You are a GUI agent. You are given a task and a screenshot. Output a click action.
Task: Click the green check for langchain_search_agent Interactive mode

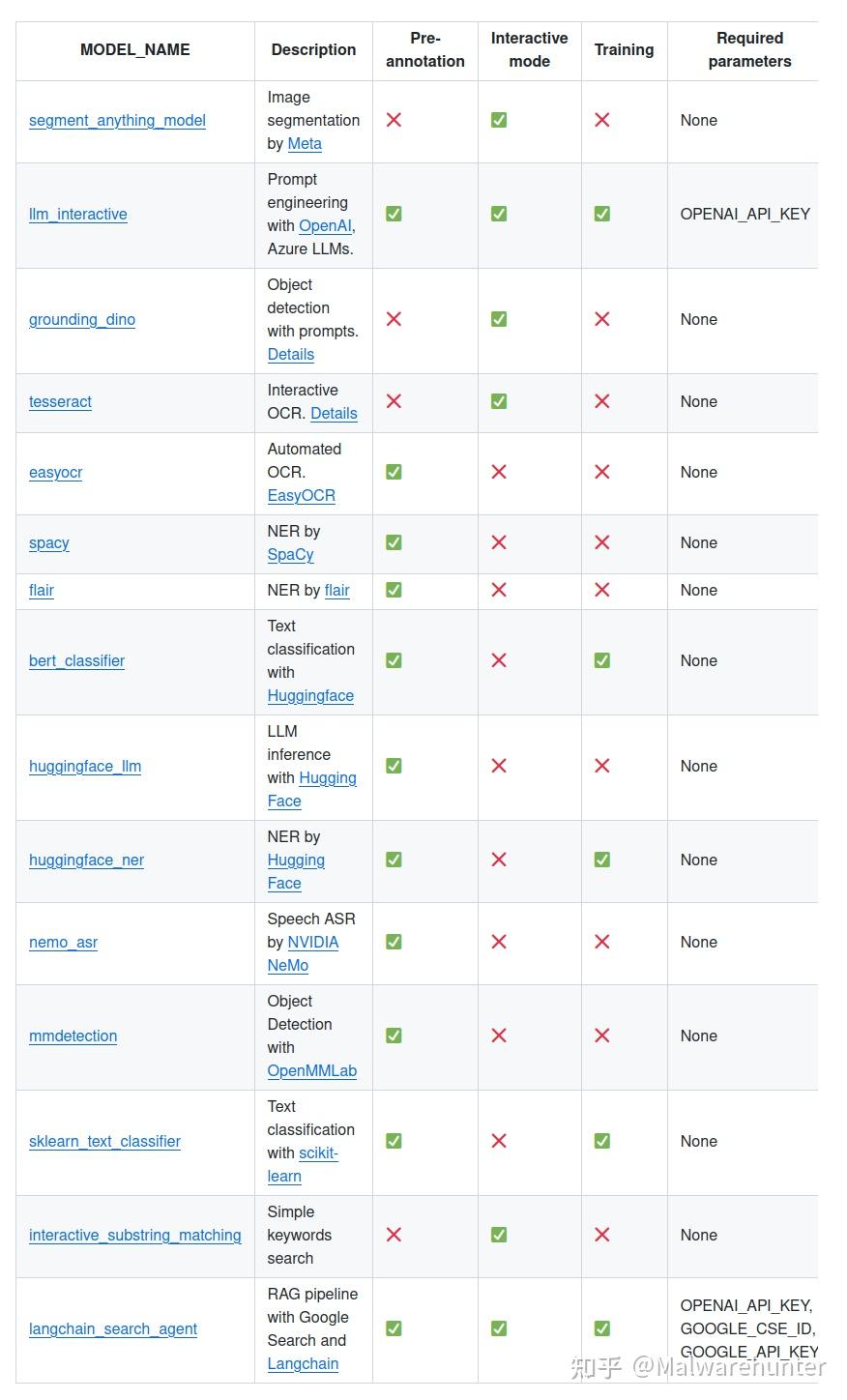[x=499, y=1328]
